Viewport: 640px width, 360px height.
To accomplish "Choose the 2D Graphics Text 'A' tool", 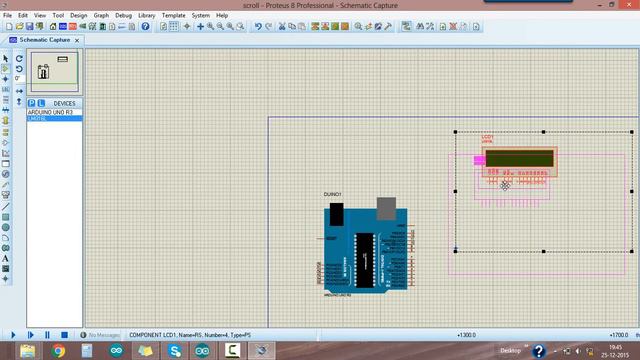I will tap(5, 258).
